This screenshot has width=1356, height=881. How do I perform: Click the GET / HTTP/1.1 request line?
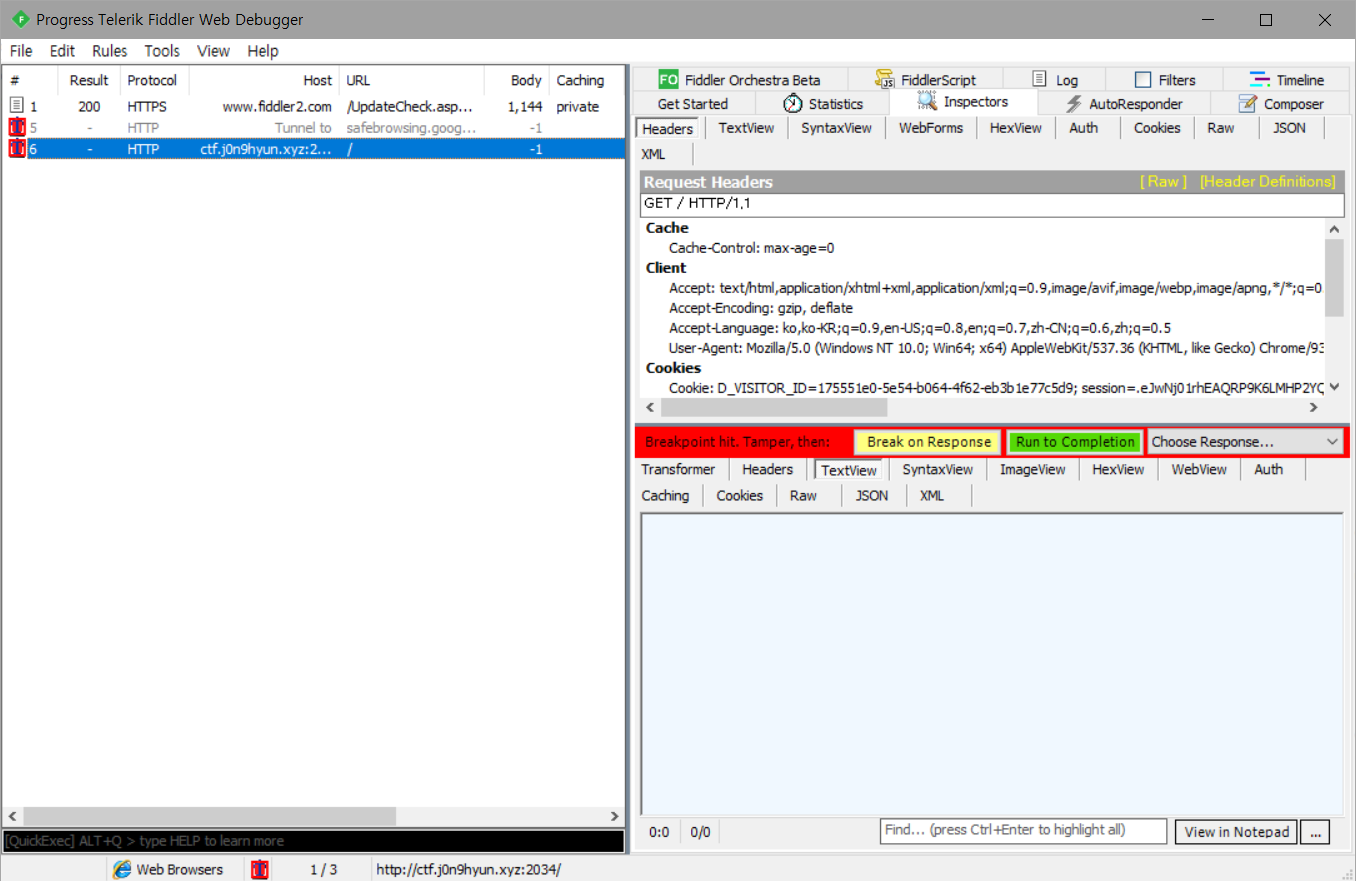pos(992,203)
